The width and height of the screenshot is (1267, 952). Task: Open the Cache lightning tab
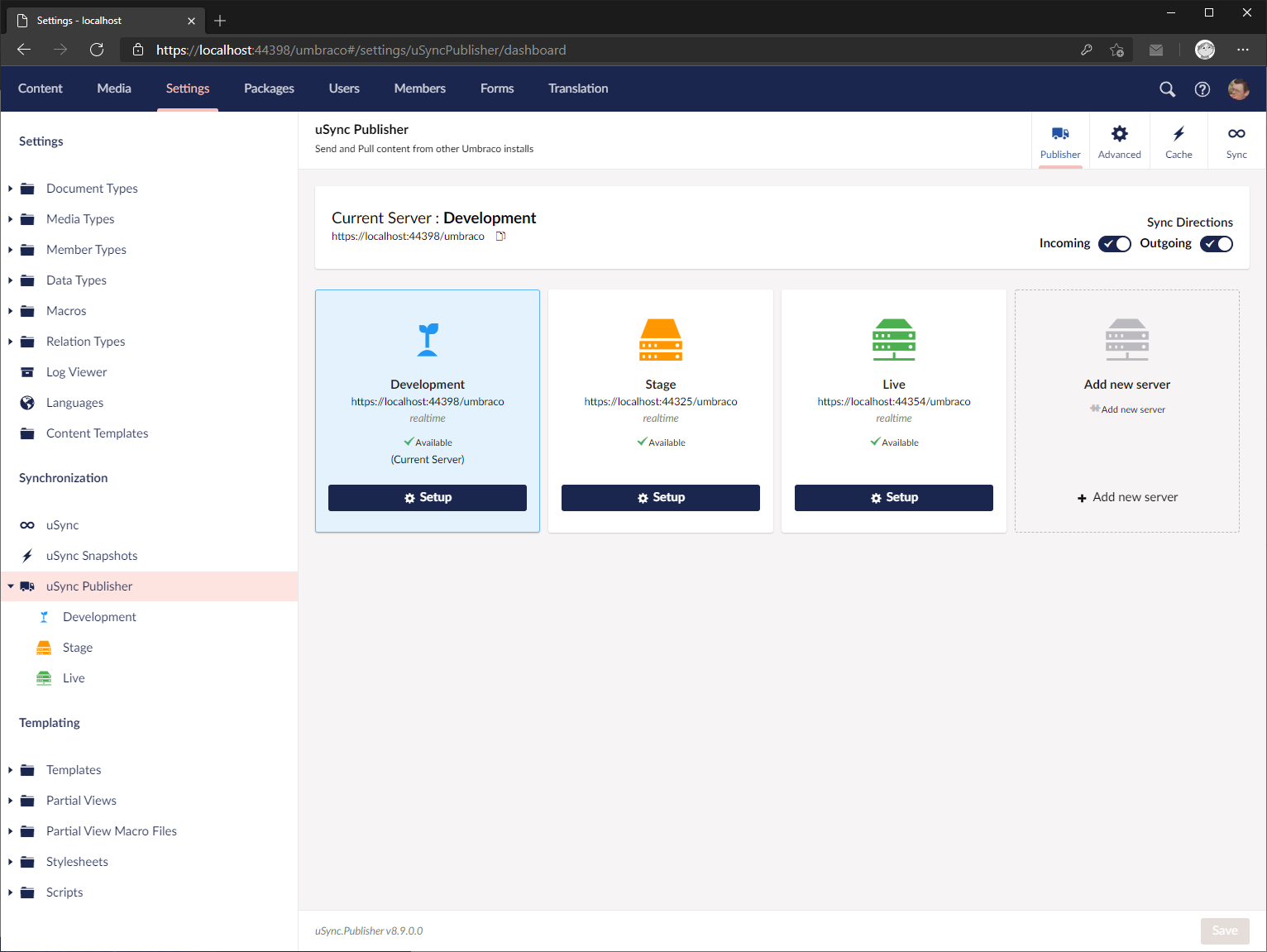(1179, 141)
